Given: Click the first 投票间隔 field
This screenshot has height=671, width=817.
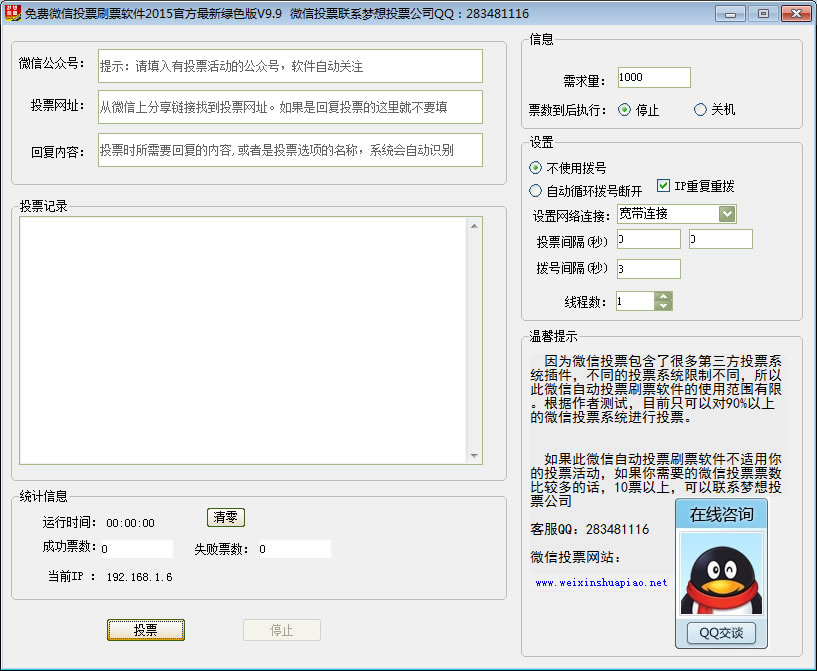Looking at the screenshot, I should [649, 239].
